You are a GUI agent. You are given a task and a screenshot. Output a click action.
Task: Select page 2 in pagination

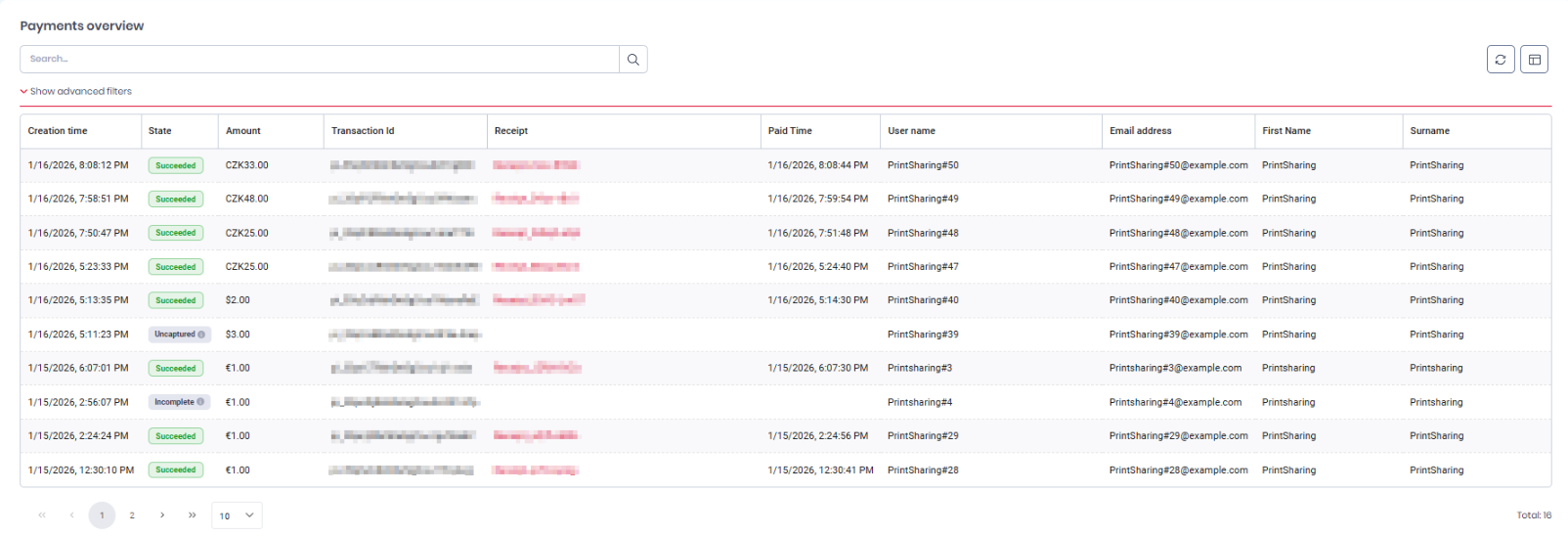(x=132, y=515)
